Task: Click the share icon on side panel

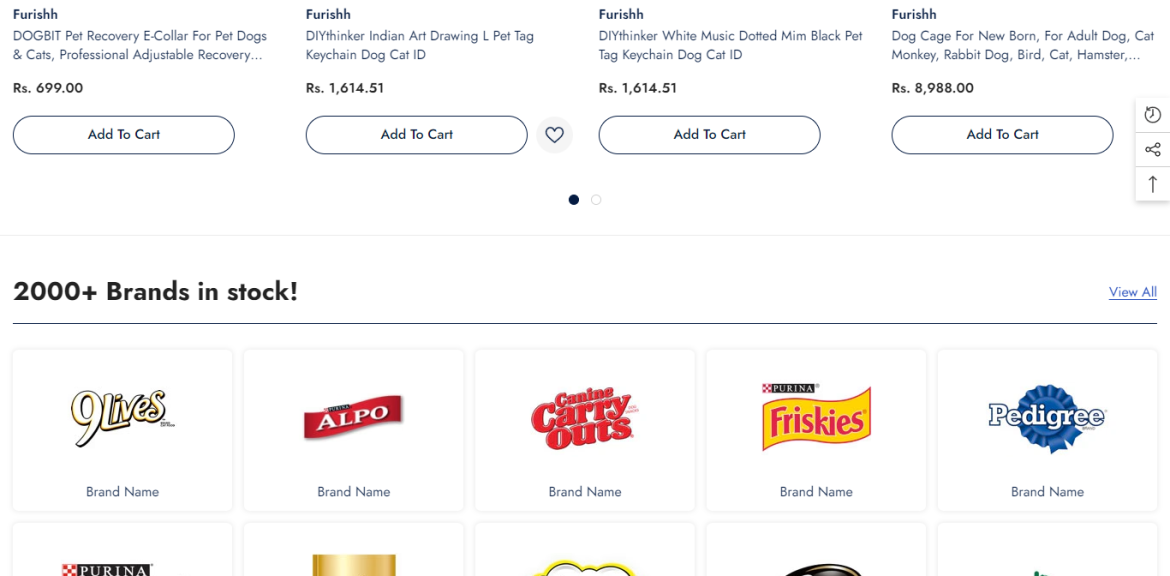Action: click(x=1153, y=149)
